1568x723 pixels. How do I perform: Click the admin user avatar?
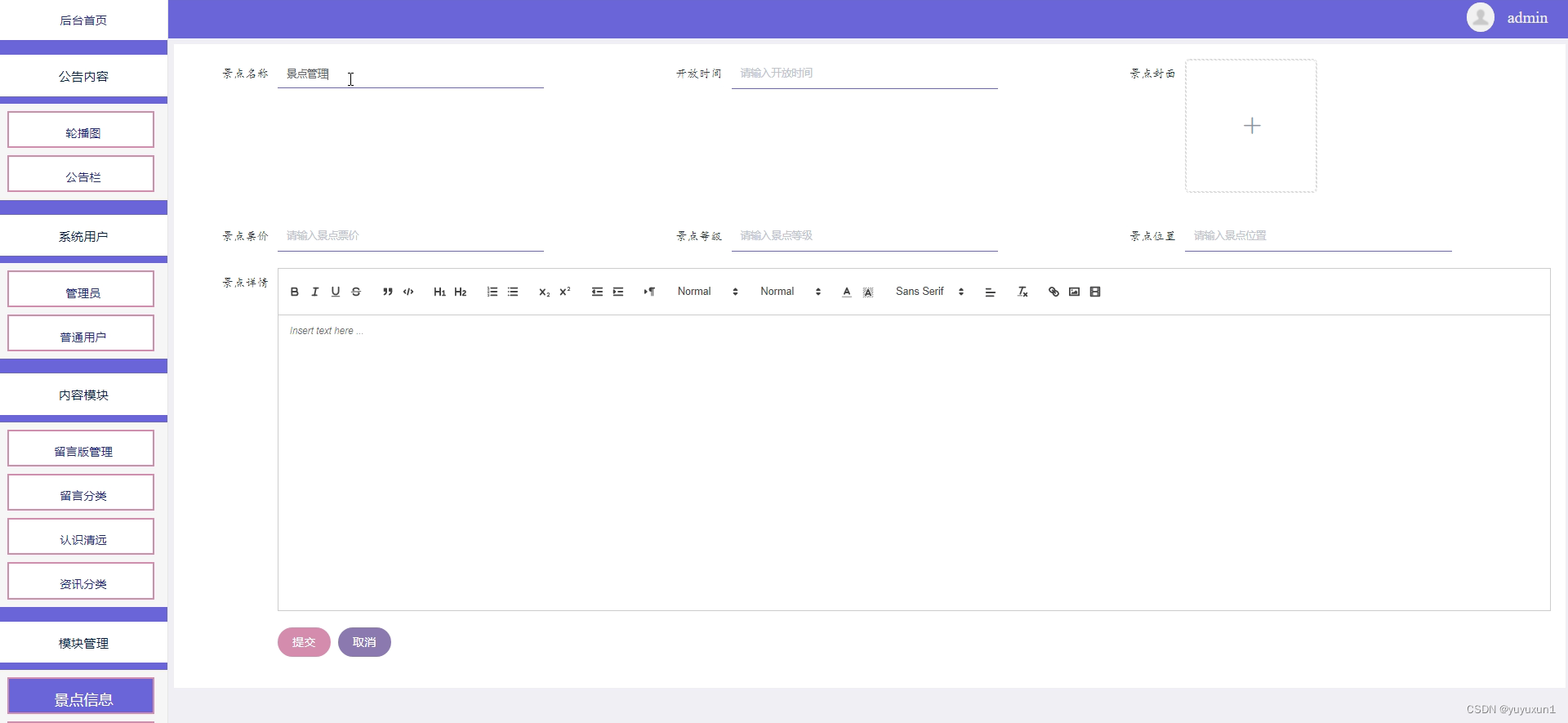(x=1480, y=17)
